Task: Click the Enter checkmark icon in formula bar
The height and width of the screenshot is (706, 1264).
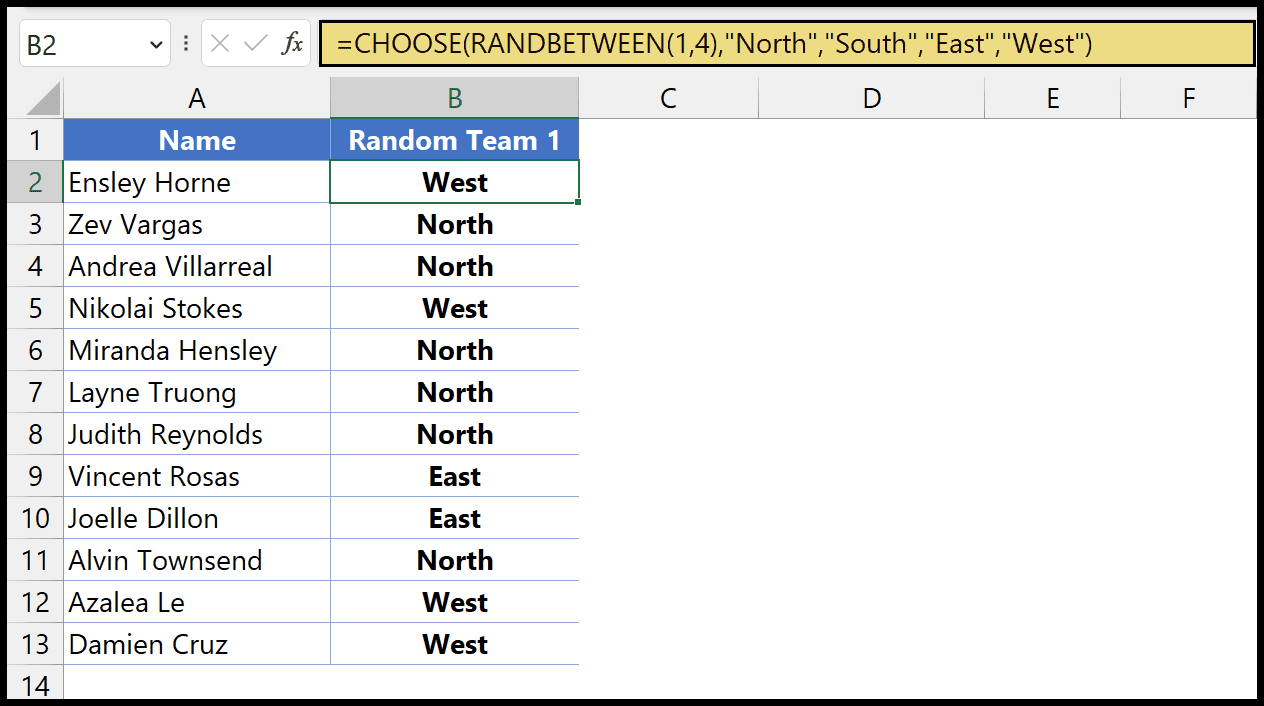Action: click(256, 44)
